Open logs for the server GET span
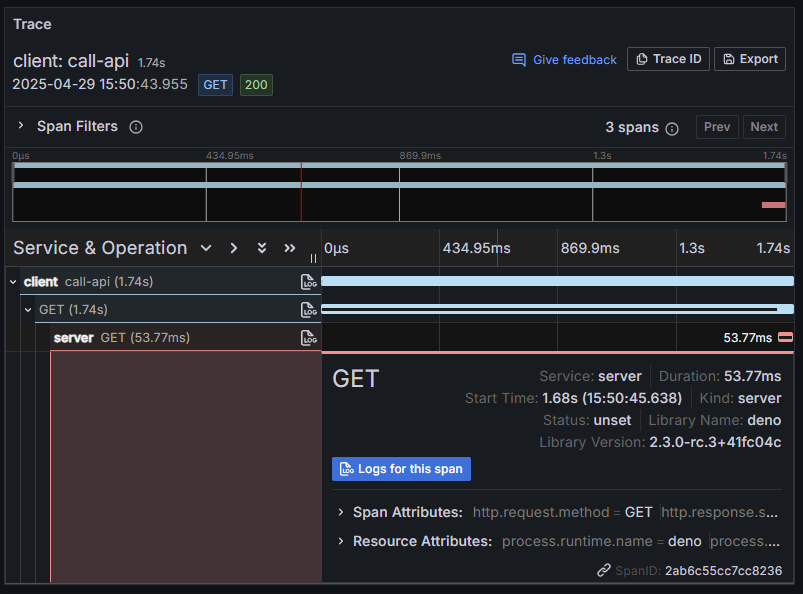 pos(310,337)
